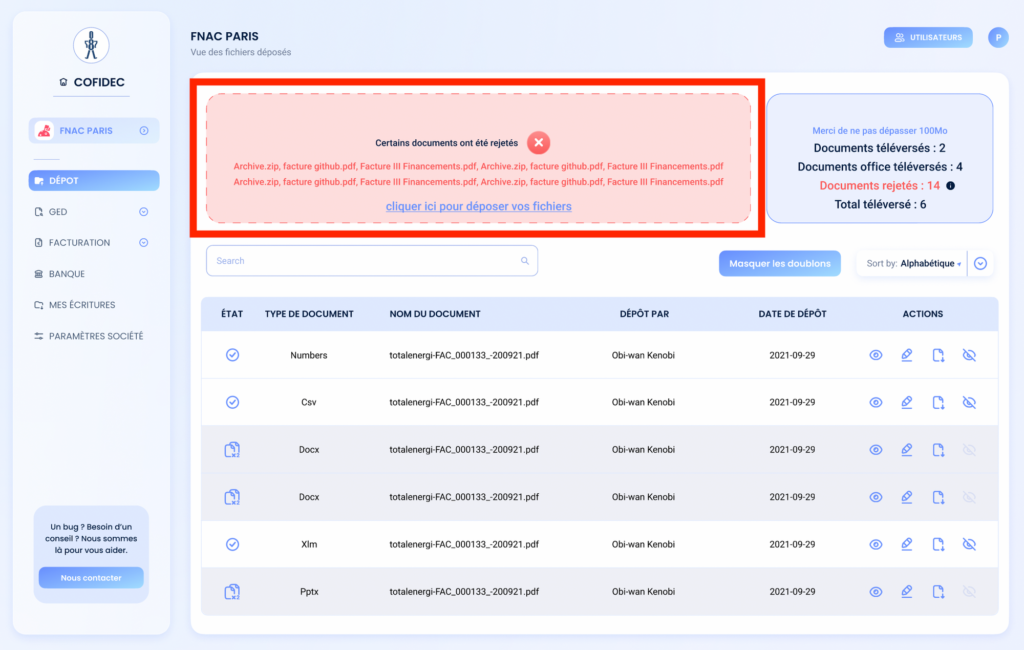The width and height of the screenshot is (1024, 650).
Task: Click the DÉPÔT PAR column header
Action: pos(644,314)
